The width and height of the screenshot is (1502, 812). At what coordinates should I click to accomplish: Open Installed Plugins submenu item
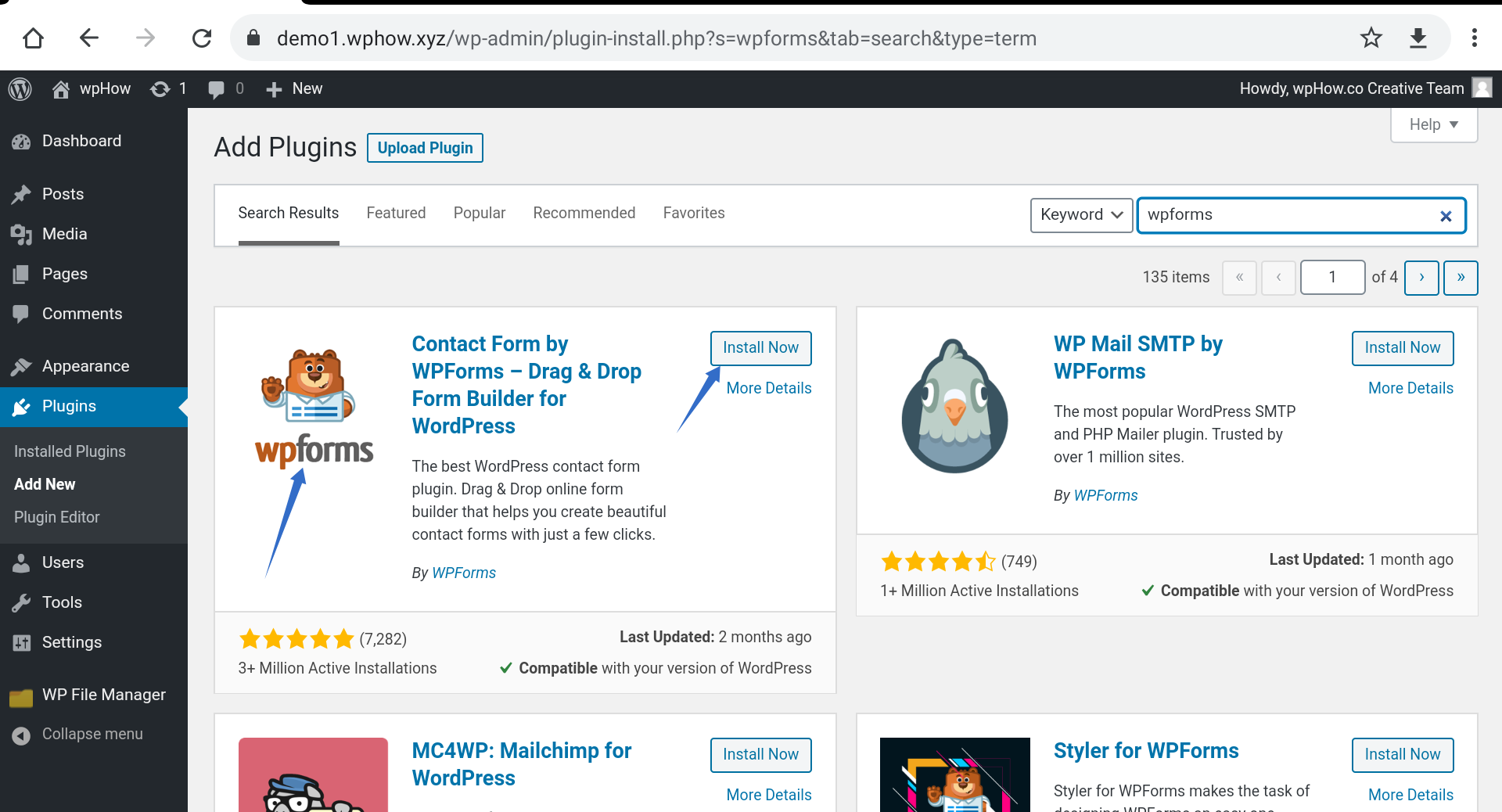[x=70, y=451]
